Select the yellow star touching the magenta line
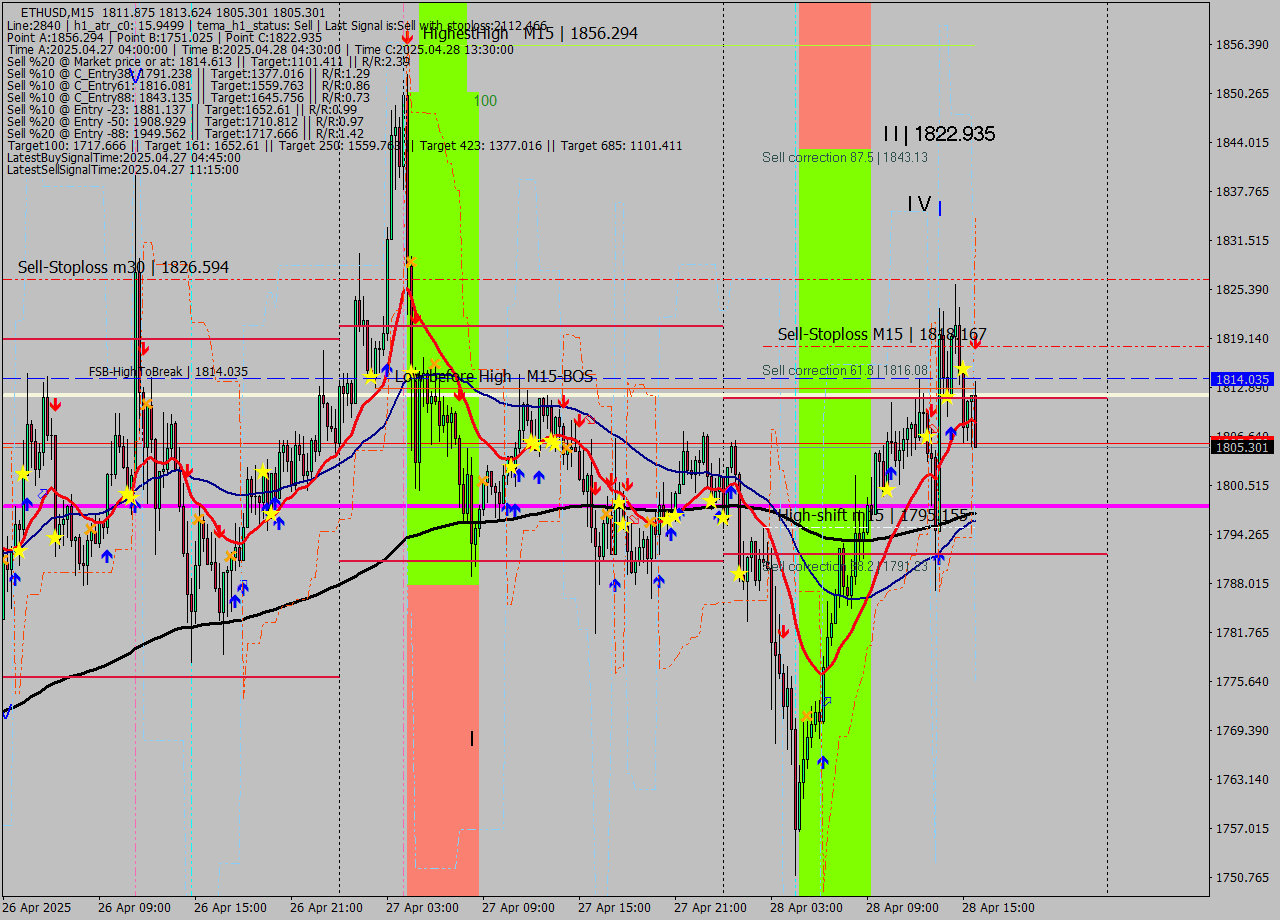Image resolution: width=1280 pixels, height=920 pixels. [x=619, y=503]
